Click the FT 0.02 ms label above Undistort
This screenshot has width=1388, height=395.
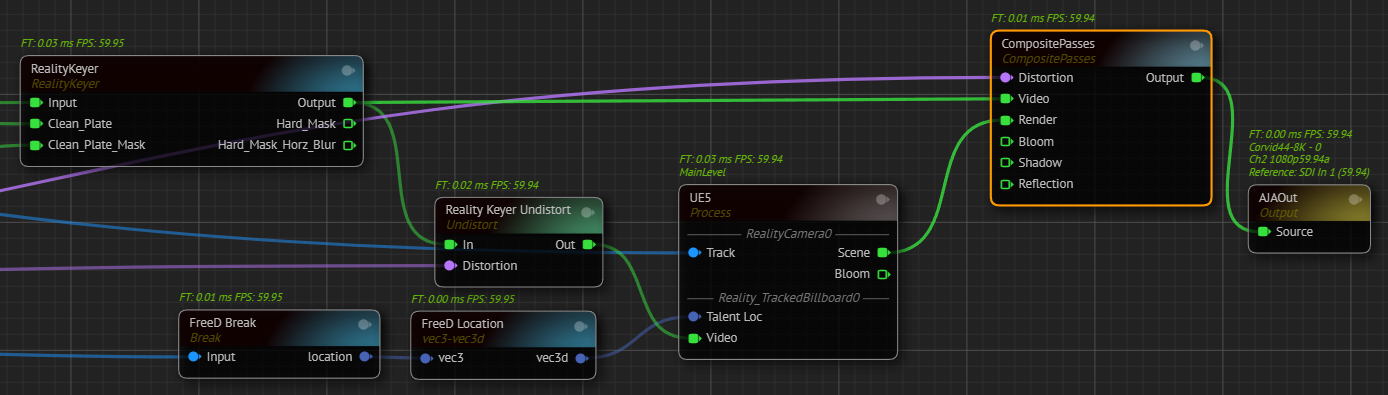(x=487, y=186)
